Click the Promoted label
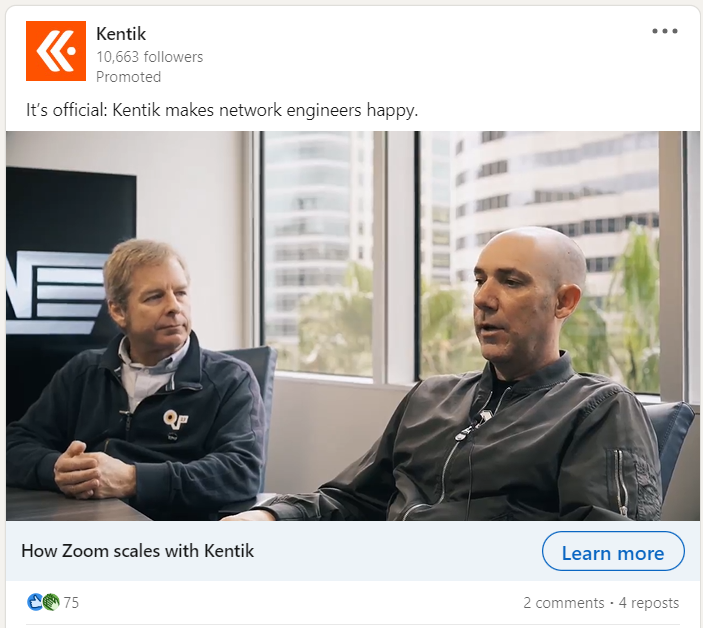Image resolution: width=703 pixels, height=628 pixels. pos(128,77)
